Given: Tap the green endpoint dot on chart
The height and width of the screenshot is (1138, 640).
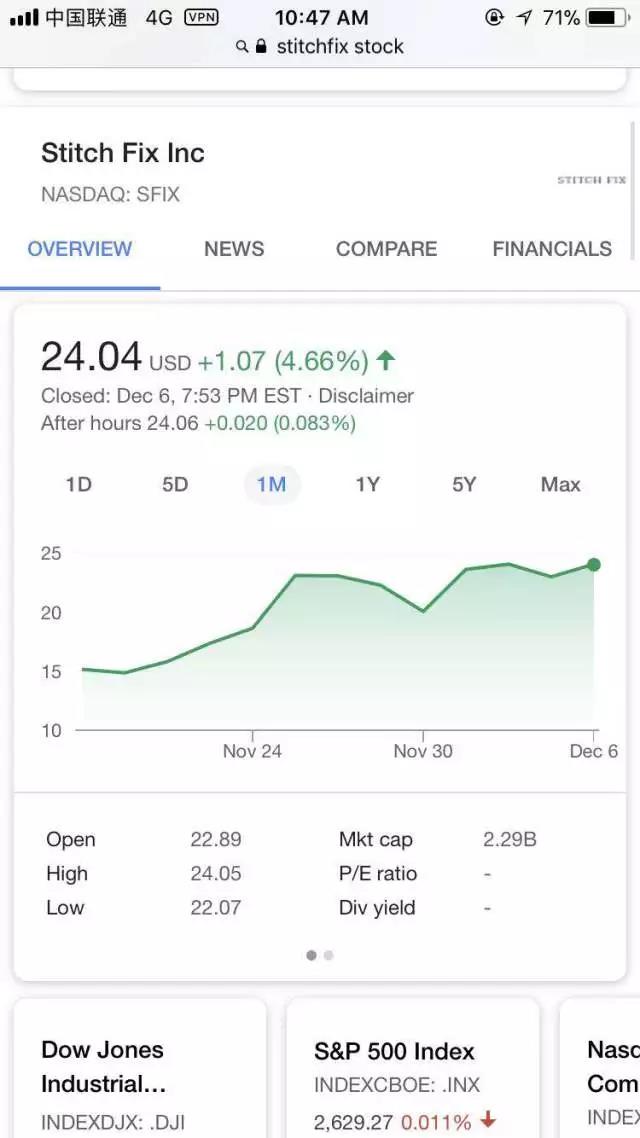Looking at the screenshot, I should [x=593, y=565].
